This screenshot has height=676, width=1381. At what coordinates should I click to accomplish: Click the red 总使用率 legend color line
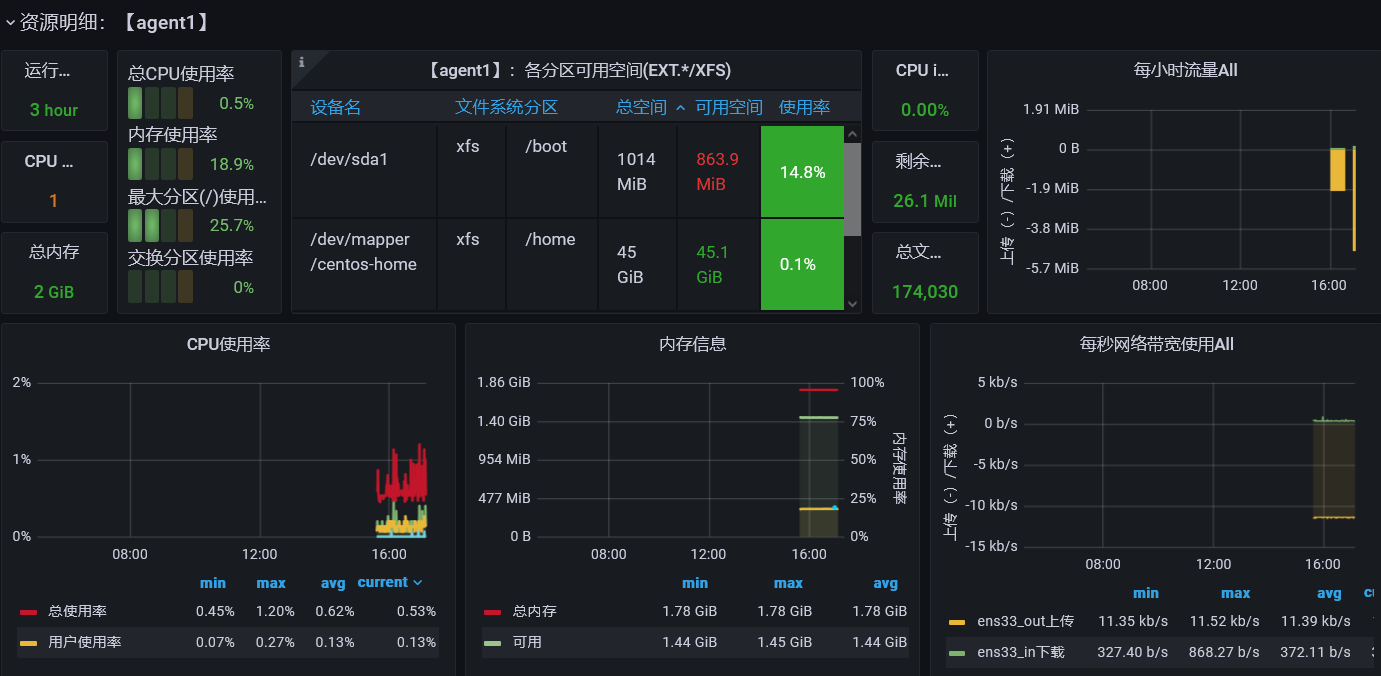pyautogui.click(x=29, y=612)
